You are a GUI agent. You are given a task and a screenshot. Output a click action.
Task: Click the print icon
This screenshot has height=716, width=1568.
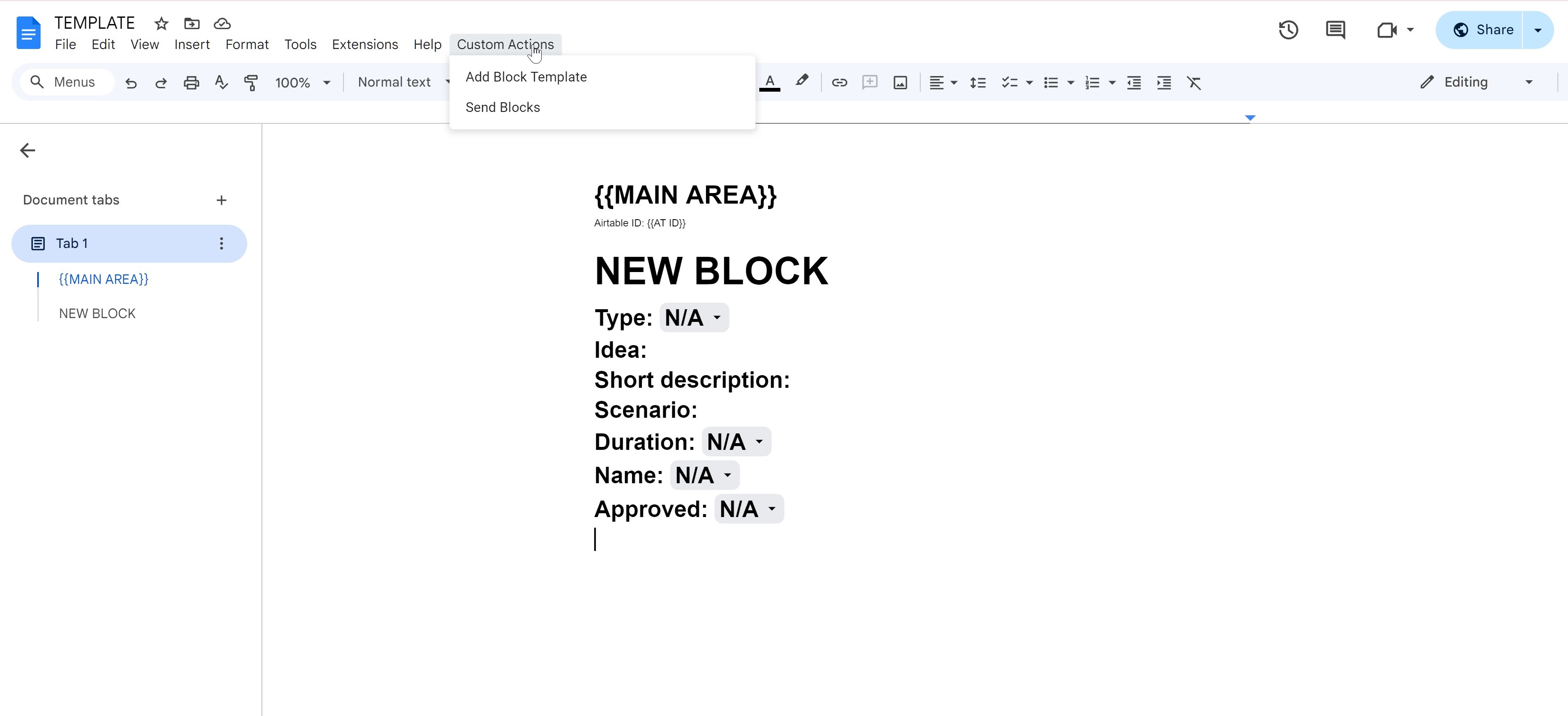(191, 83)
